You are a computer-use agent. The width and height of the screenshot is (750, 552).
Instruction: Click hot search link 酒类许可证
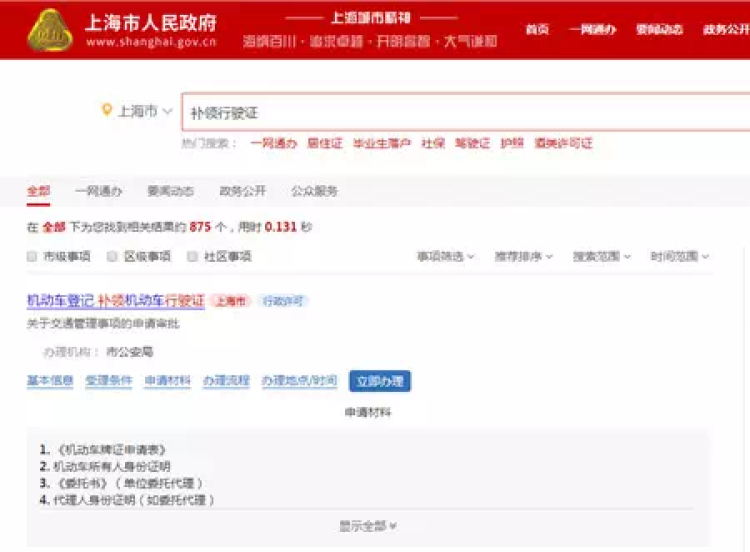563,143
